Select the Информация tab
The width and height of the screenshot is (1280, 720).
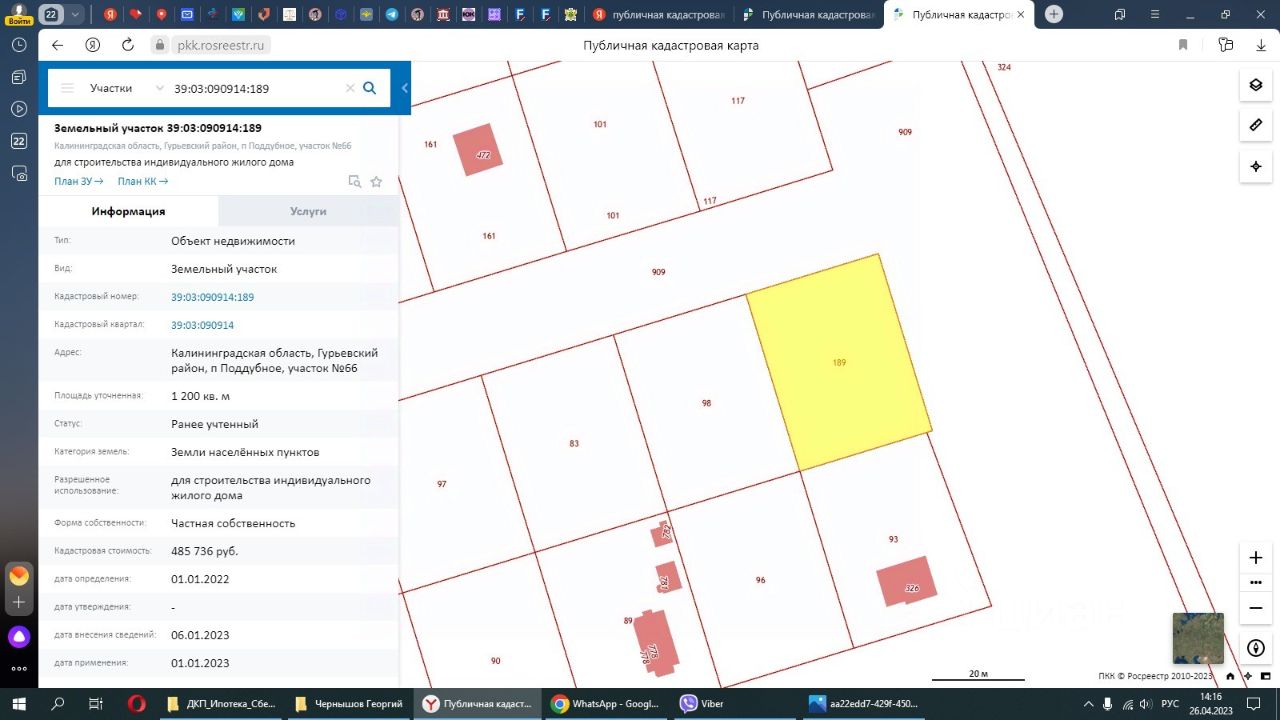pos(128,211)
